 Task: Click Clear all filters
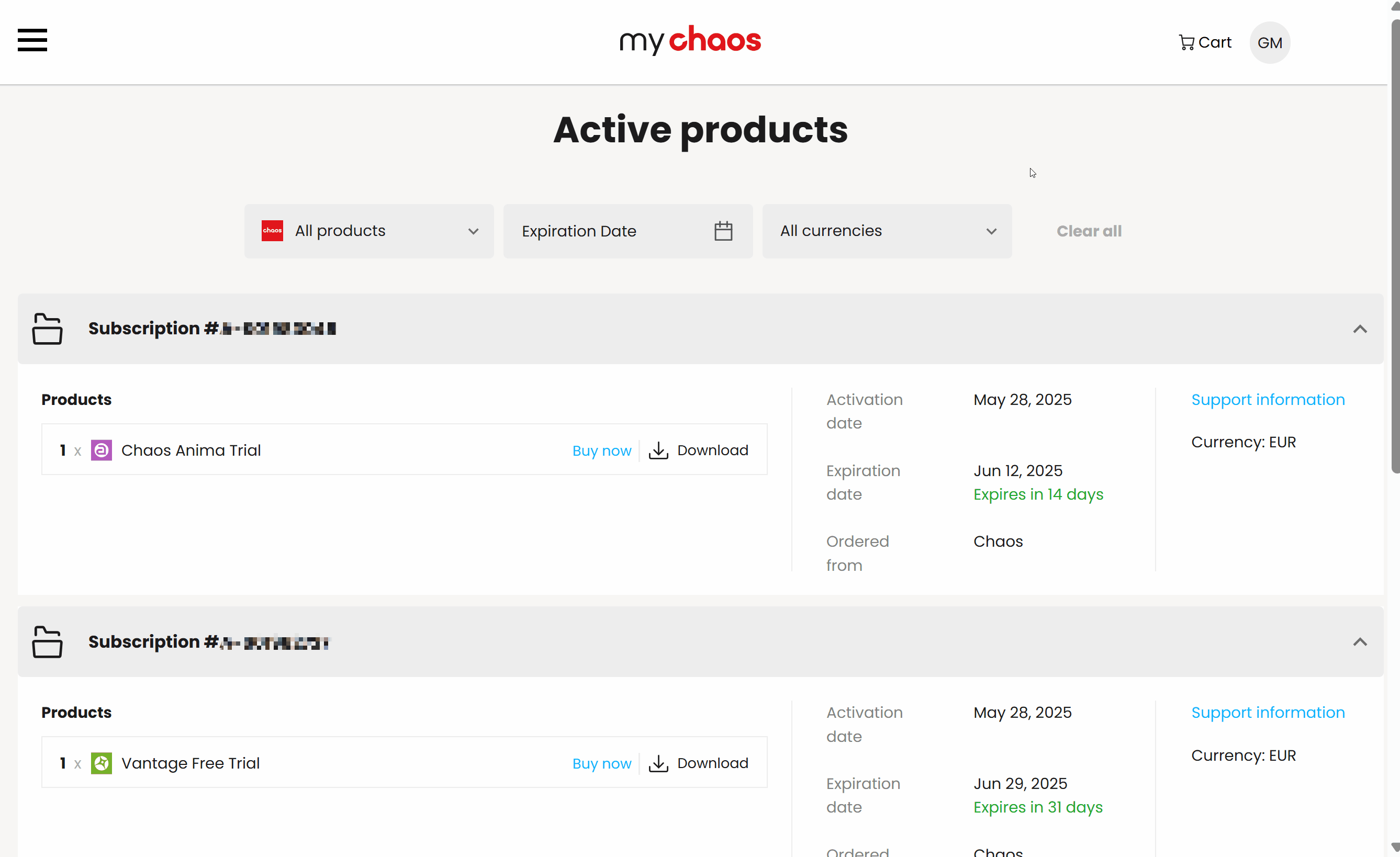1089,231
